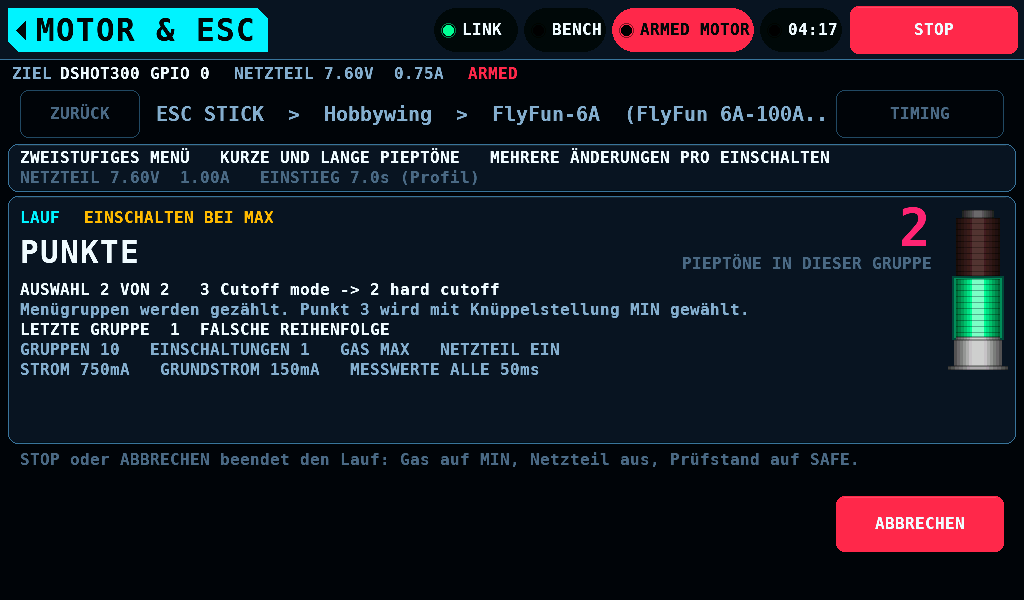Click the Menügruppen werden gezählt hint line
The height and width of the screenshot is (600, 1024).
coord(384,309)
